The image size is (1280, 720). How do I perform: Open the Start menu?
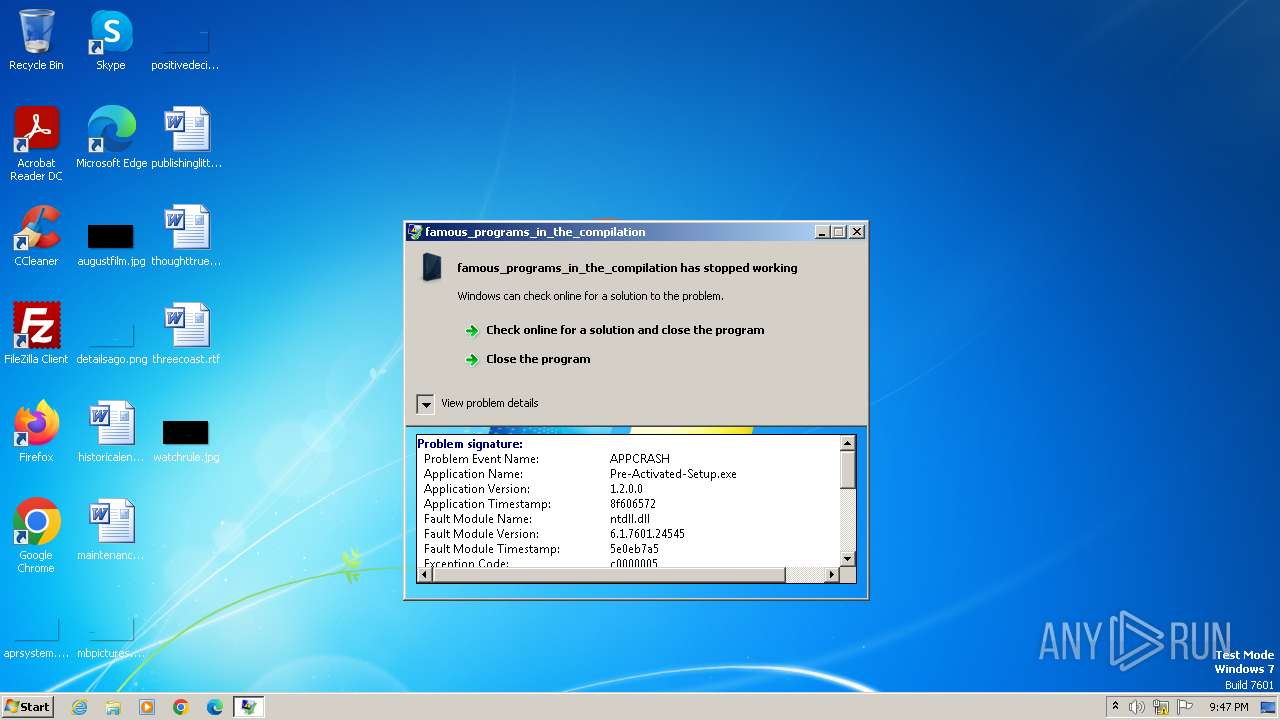28,707
